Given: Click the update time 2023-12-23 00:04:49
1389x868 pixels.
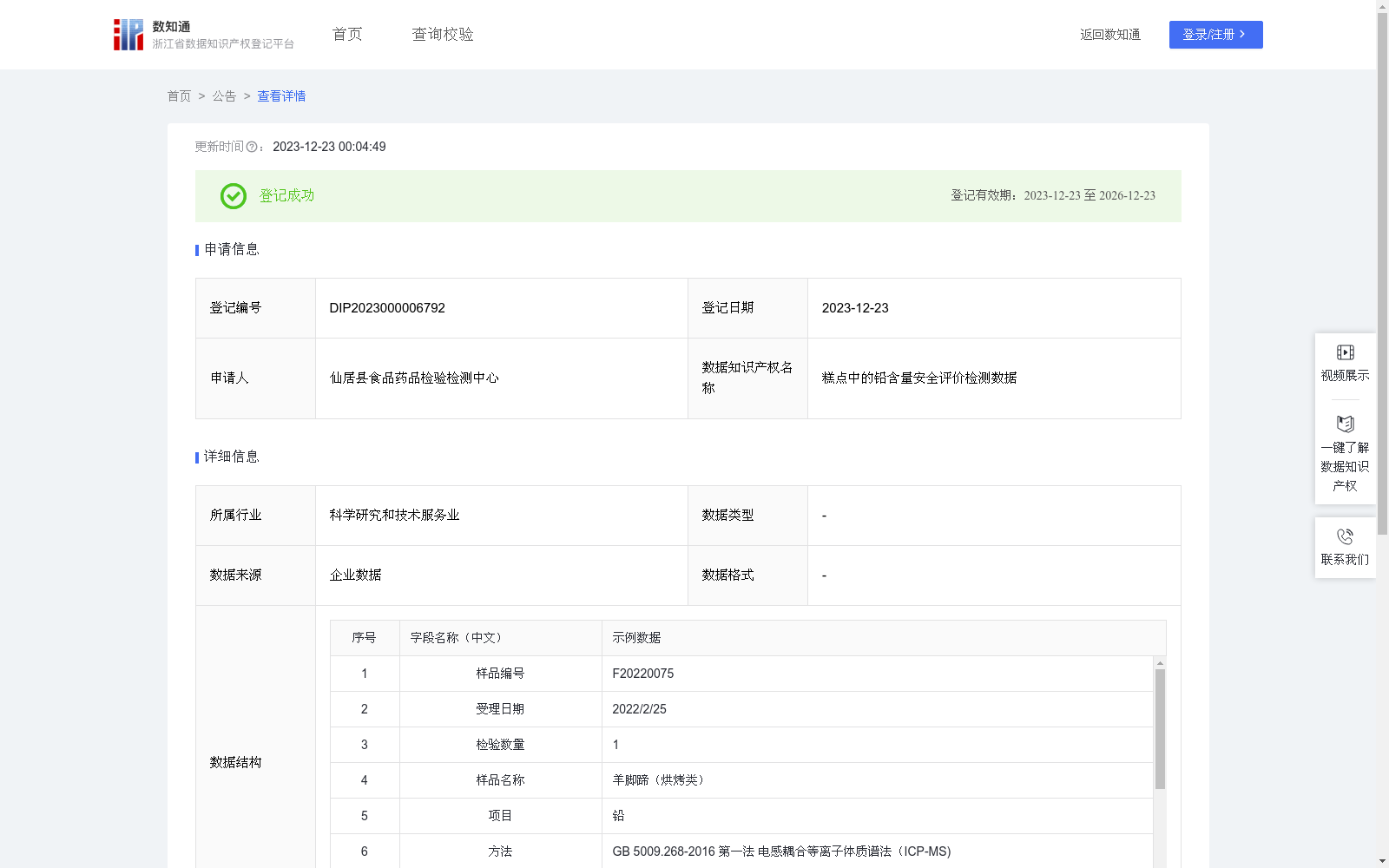Looking at the screenshot, I should (x=329, y=147).
